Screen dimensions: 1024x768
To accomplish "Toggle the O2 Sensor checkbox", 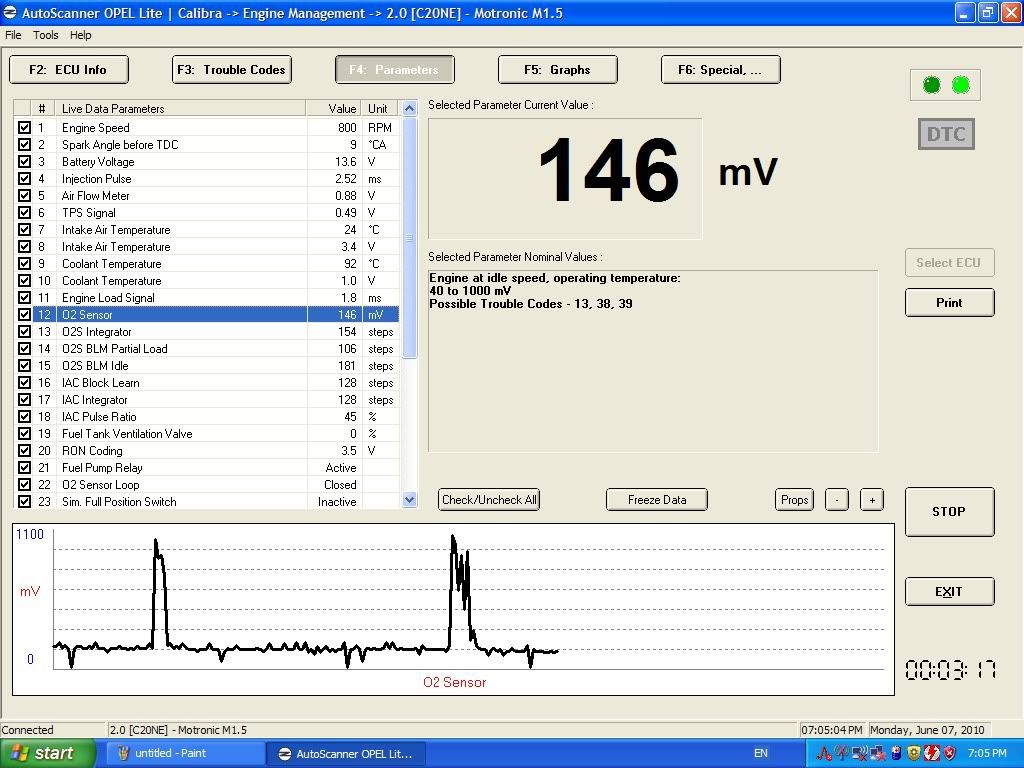I will (24, 315).
